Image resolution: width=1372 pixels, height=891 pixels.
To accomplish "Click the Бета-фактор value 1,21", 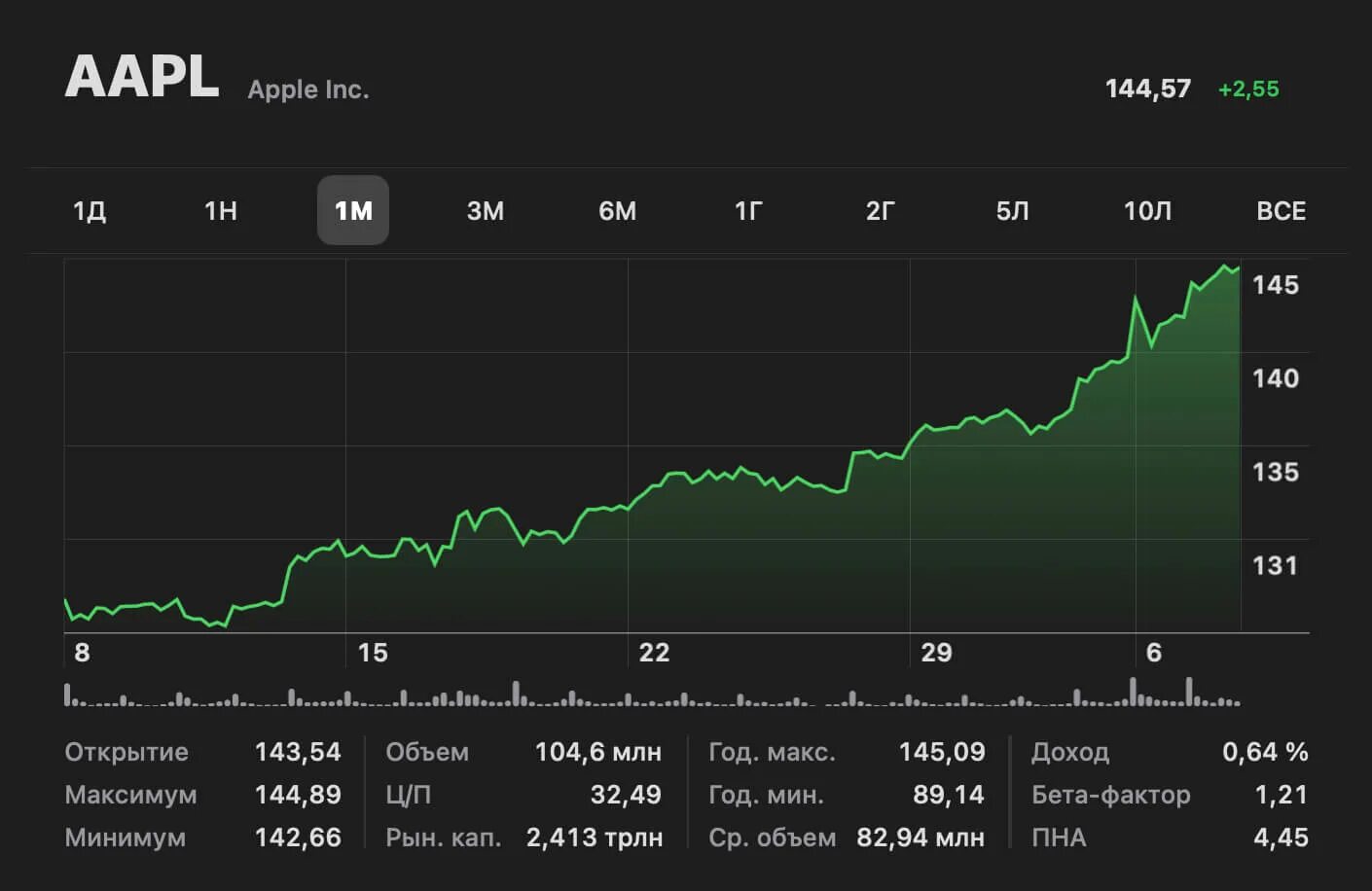I will (1282, 795).
